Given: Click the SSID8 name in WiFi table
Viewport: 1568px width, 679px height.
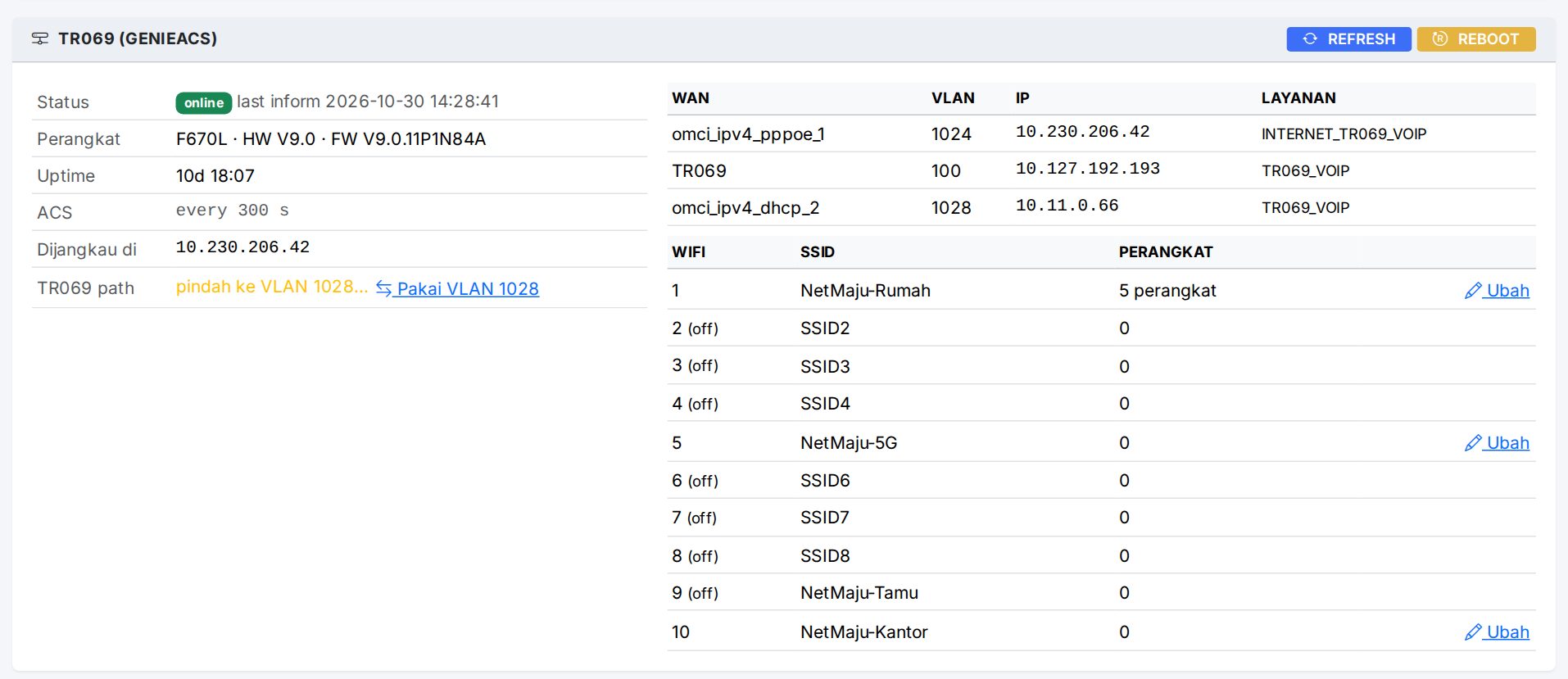Looking at the screenshot, I should point(825,556).
